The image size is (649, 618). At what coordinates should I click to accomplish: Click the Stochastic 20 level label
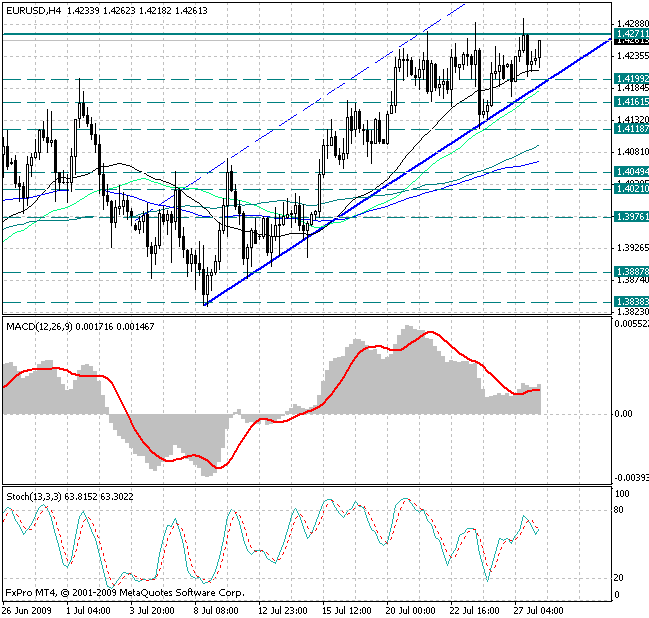[618, 577]
